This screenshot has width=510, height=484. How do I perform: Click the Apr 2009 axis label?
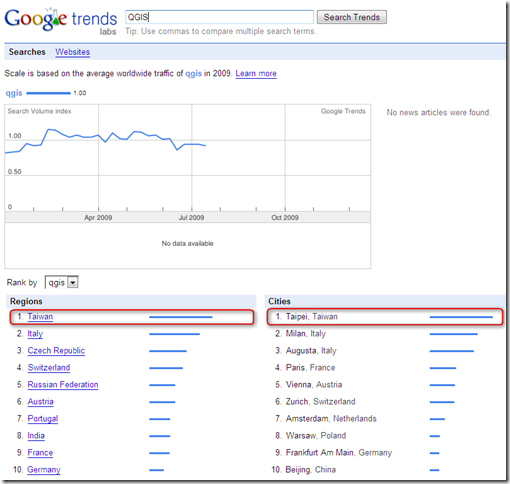pos(98,218)
